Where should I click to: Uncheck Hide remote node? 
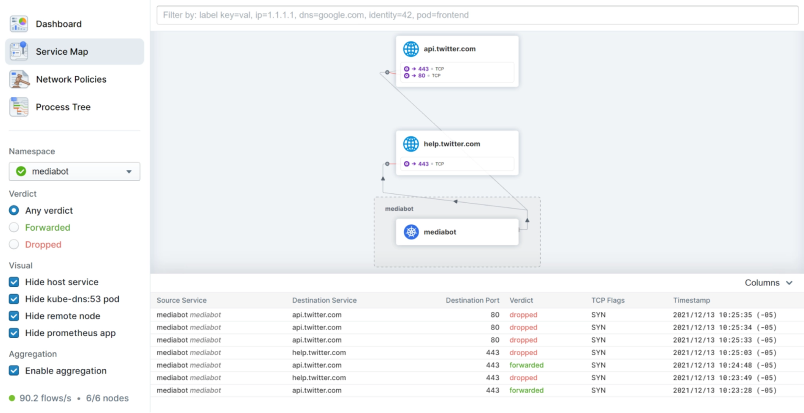[14, 316]
